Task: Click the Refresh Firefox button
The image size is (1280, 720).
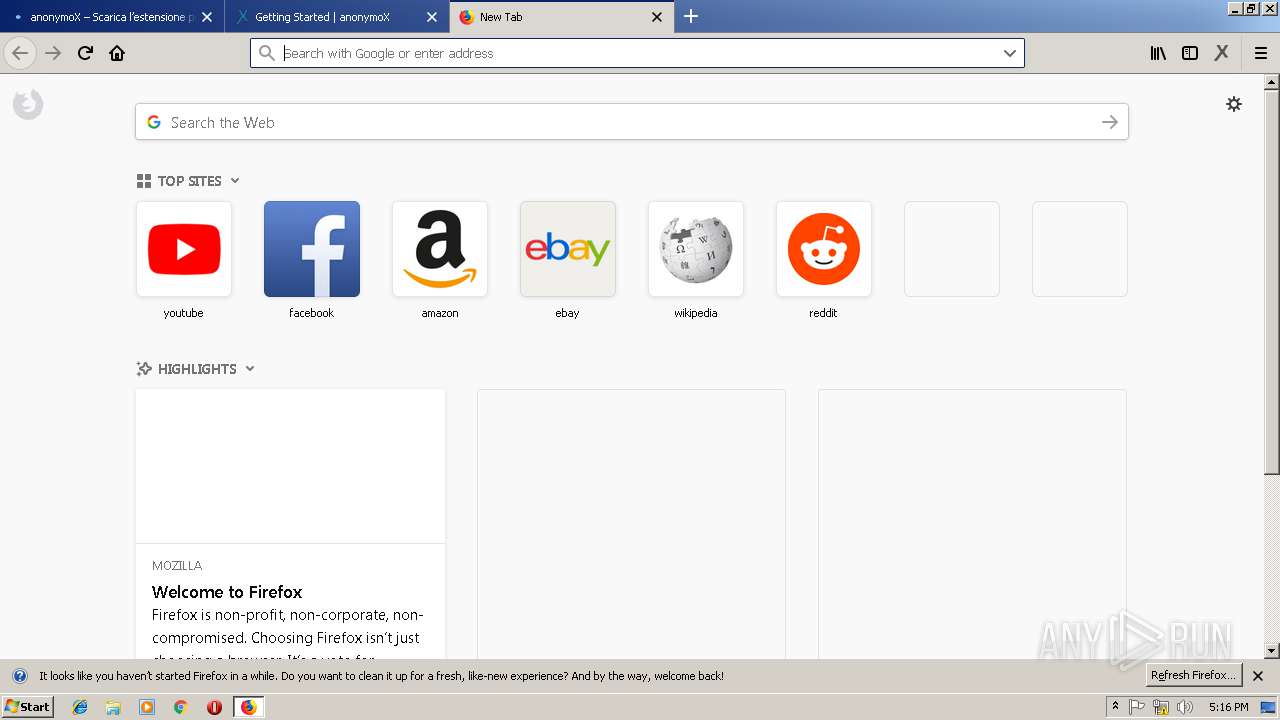Action: [1194, 675]
